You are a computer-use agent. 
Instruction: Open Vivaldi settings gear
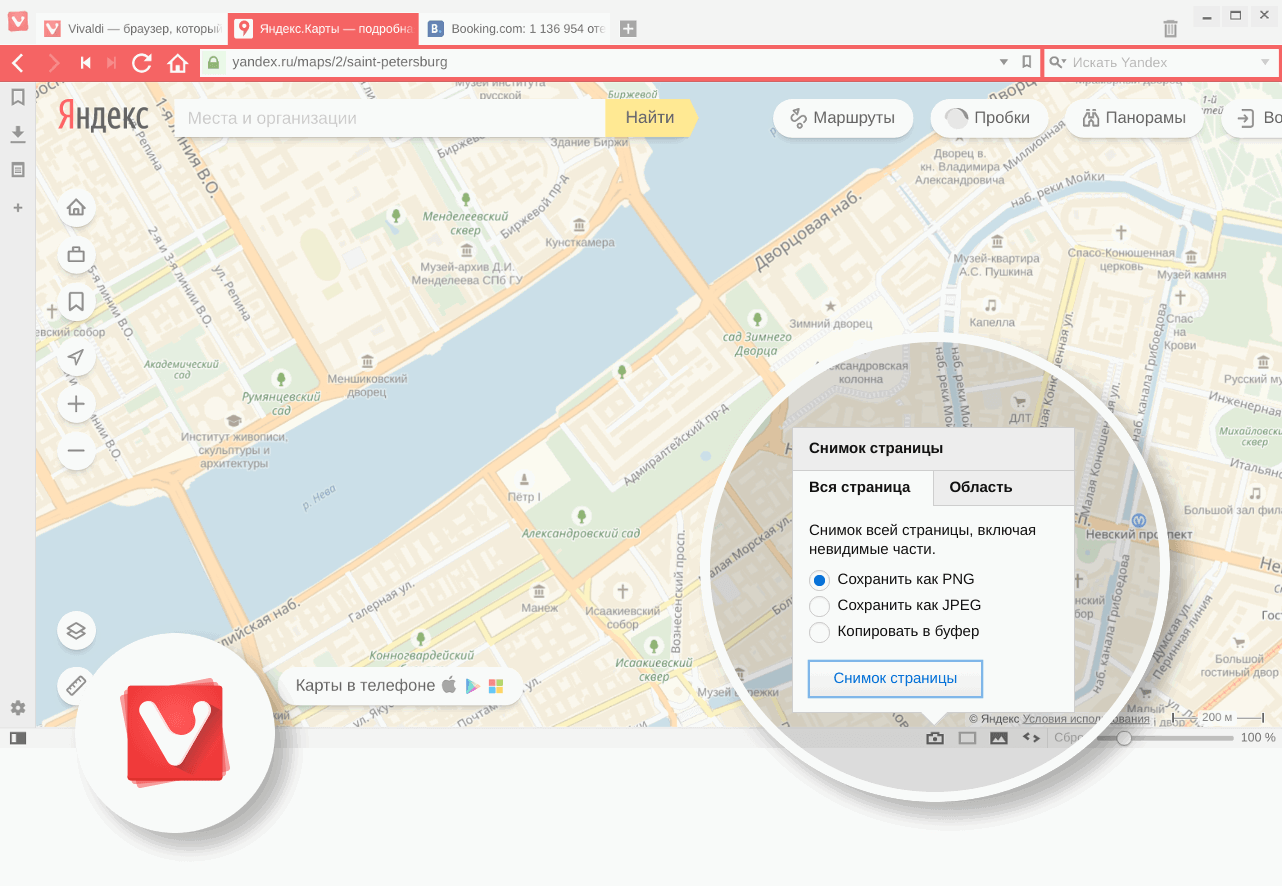coord(17,709)
